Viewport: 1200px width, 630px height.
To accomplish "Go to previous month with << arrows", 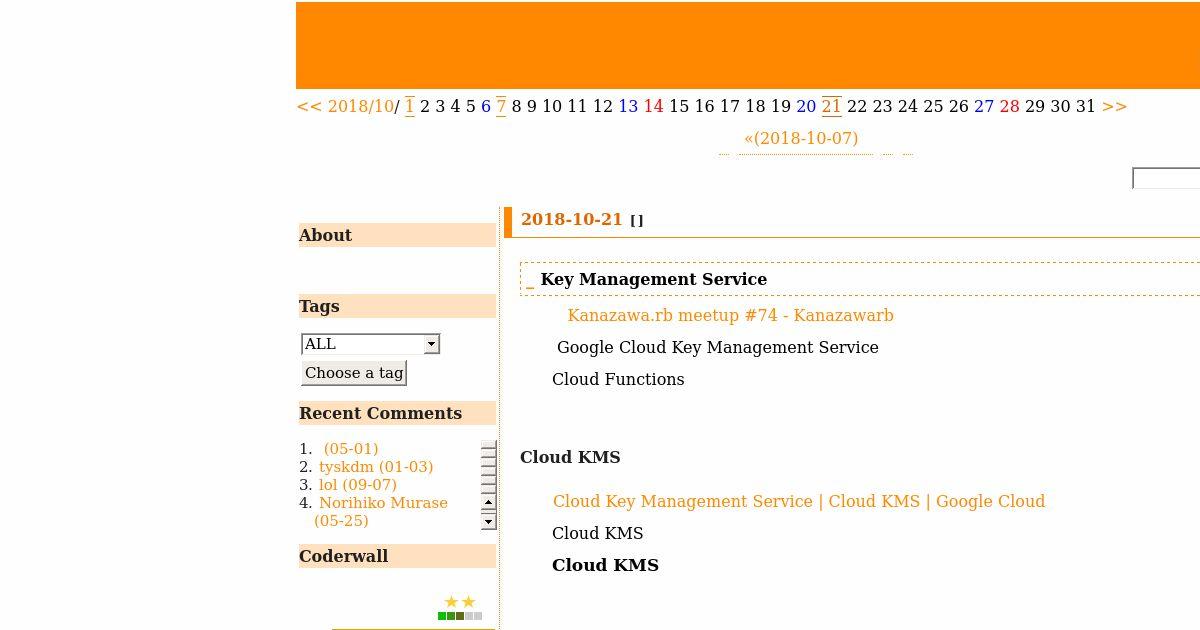I will coord(309,106).
